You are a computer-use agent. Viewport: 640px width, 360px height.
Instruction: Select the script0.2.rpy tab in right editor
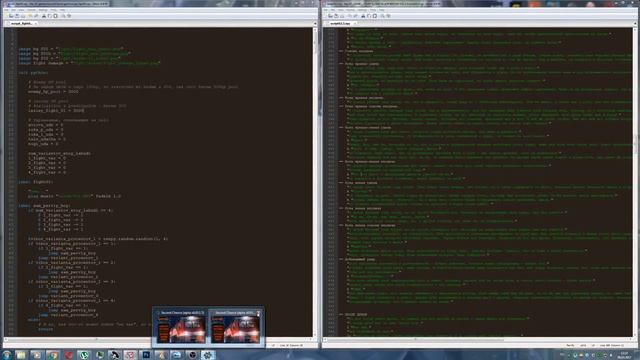click(x=340, y=23)
